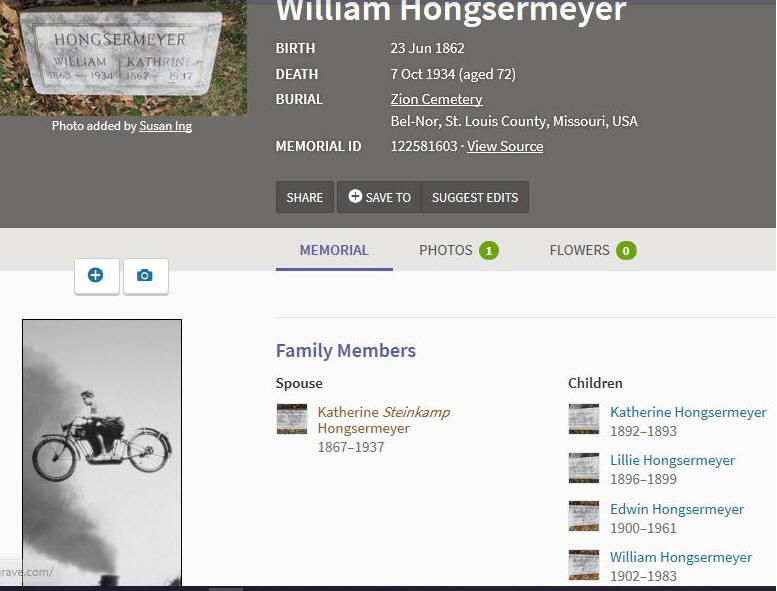Click the Suggest Edits button

point(475,197)
